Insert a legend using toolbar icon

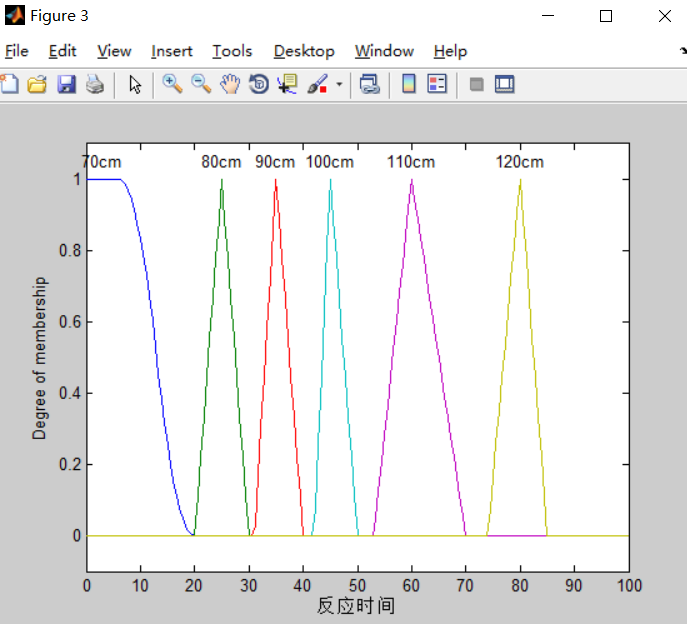(x=437, y=84)
